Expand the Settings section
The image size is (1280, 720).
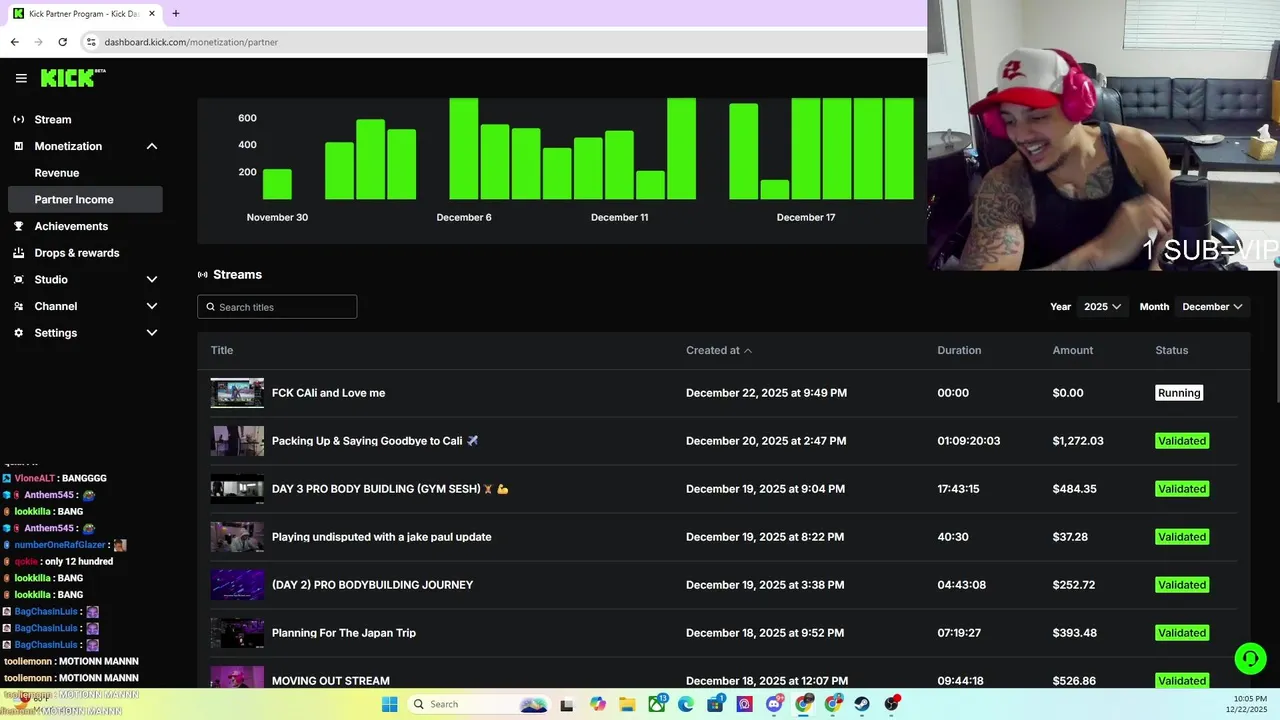[x=152, y=333]
